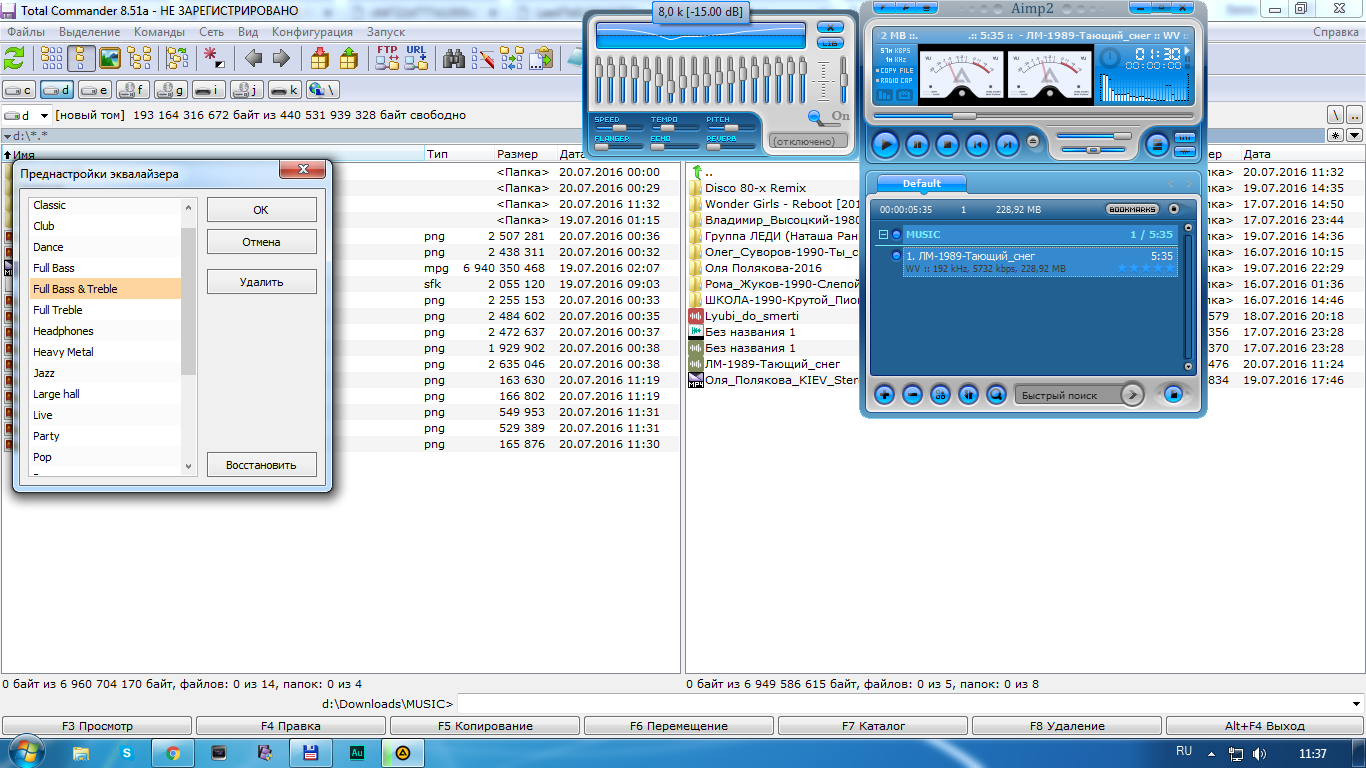
Task: Toggle COPY FILE option in Aimp2
Action: coord(896,71)
